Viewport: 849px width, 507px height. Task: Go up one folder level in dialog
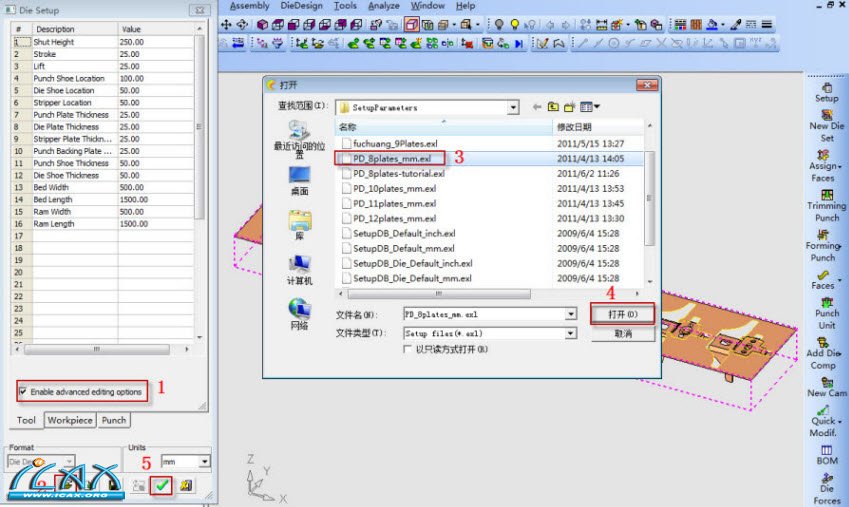click(x=553, y=107)
